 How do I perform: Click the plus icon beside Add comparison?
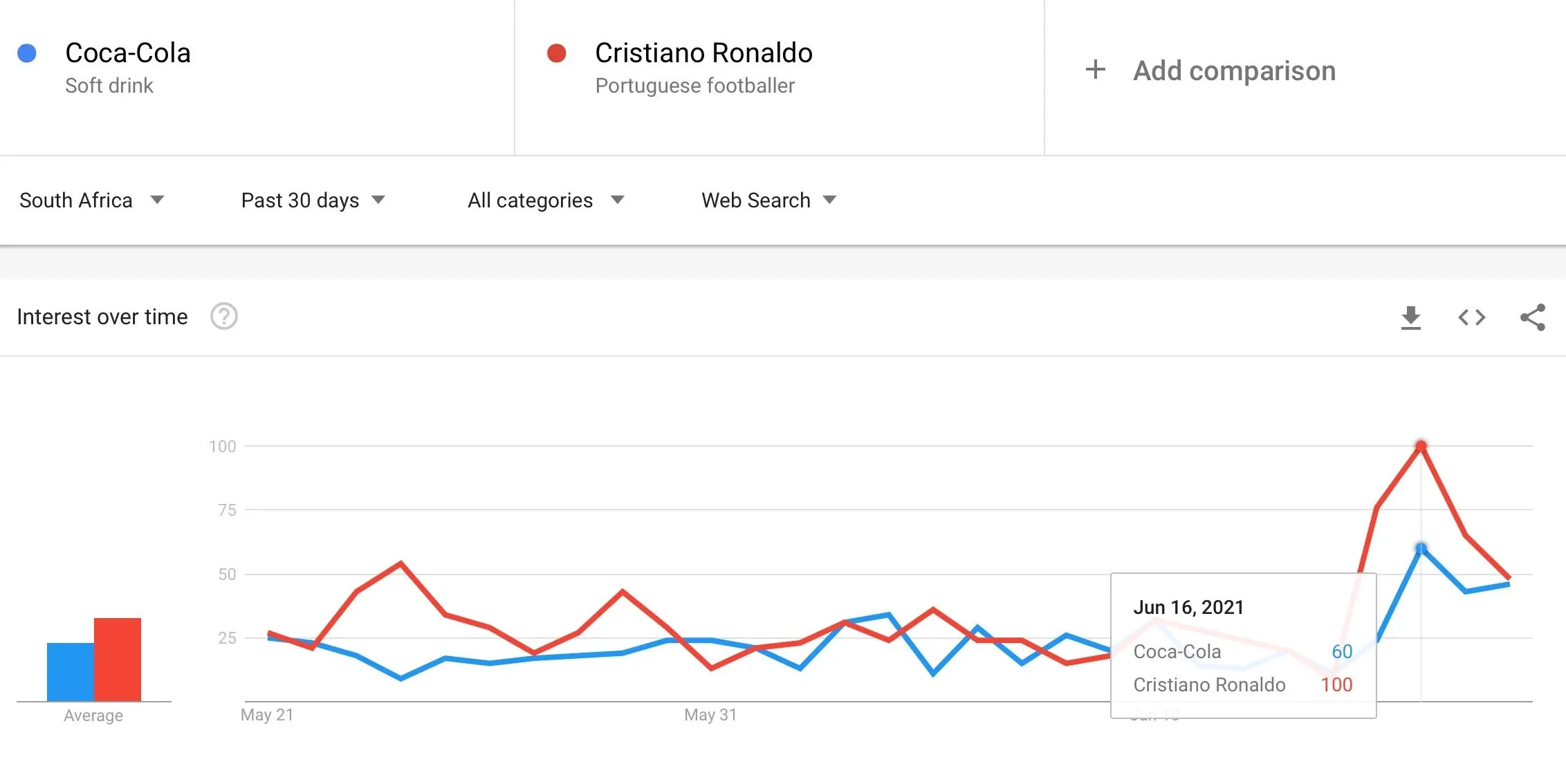1095,70
